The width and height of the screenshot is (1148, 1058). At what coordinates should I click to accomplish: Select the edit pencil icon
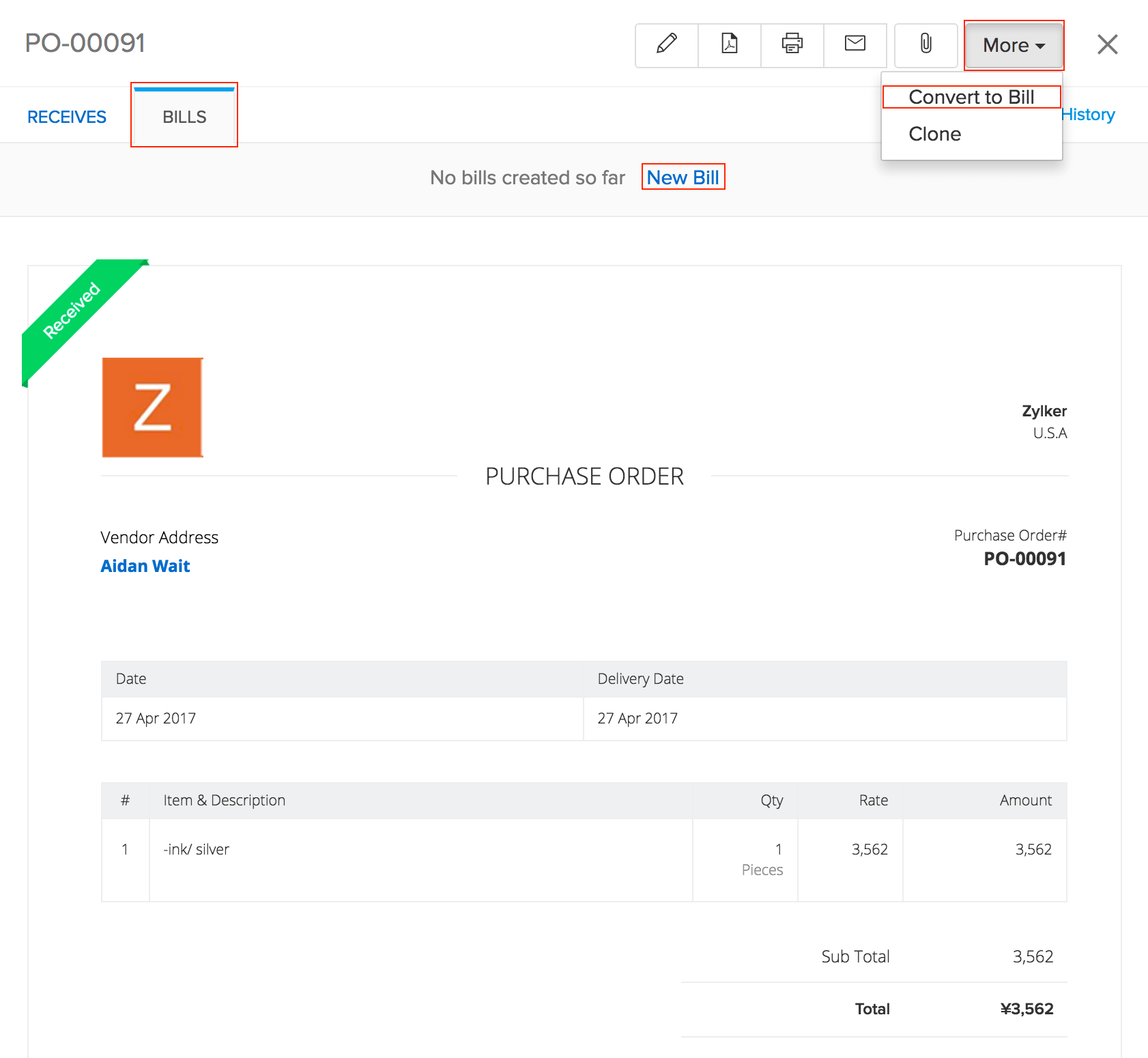(x=665, y=45)
